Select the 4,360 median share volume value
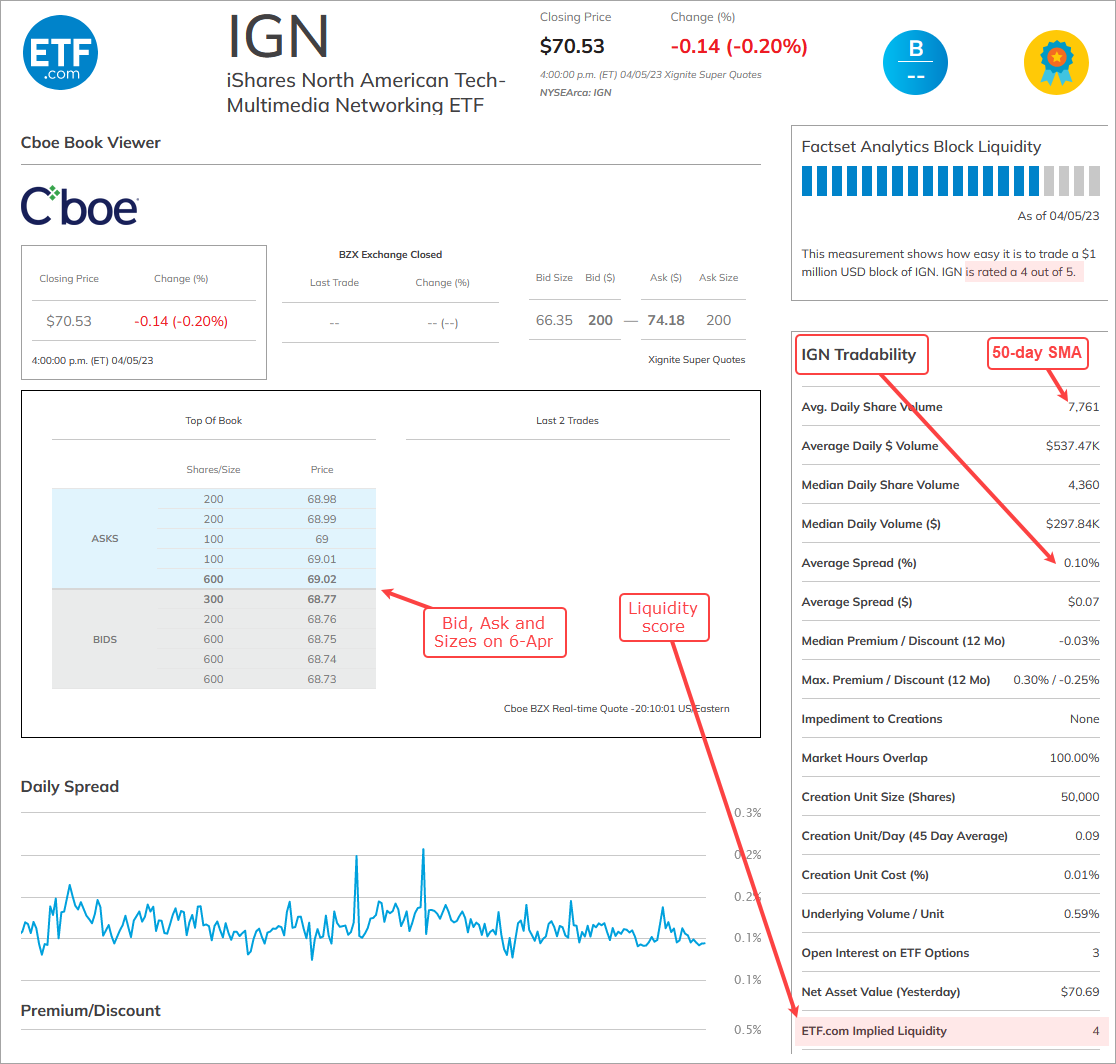 click(x=1083, y=485)
